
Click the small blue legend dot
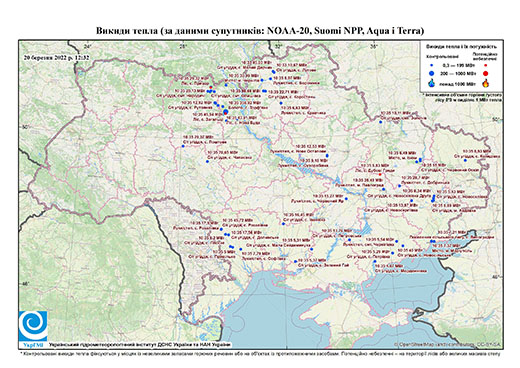pyautogui.click(x=432, y=65)
